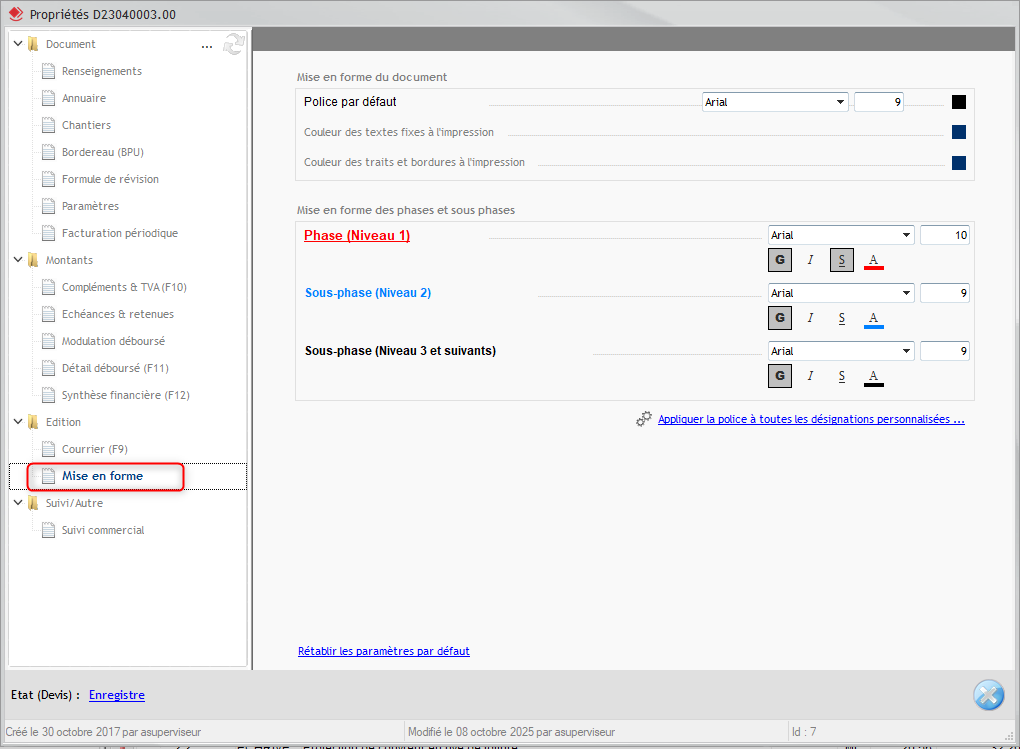Click the Rétablir les paramètres par défaut link
The image size is (1020, 749).
(383, 651)
